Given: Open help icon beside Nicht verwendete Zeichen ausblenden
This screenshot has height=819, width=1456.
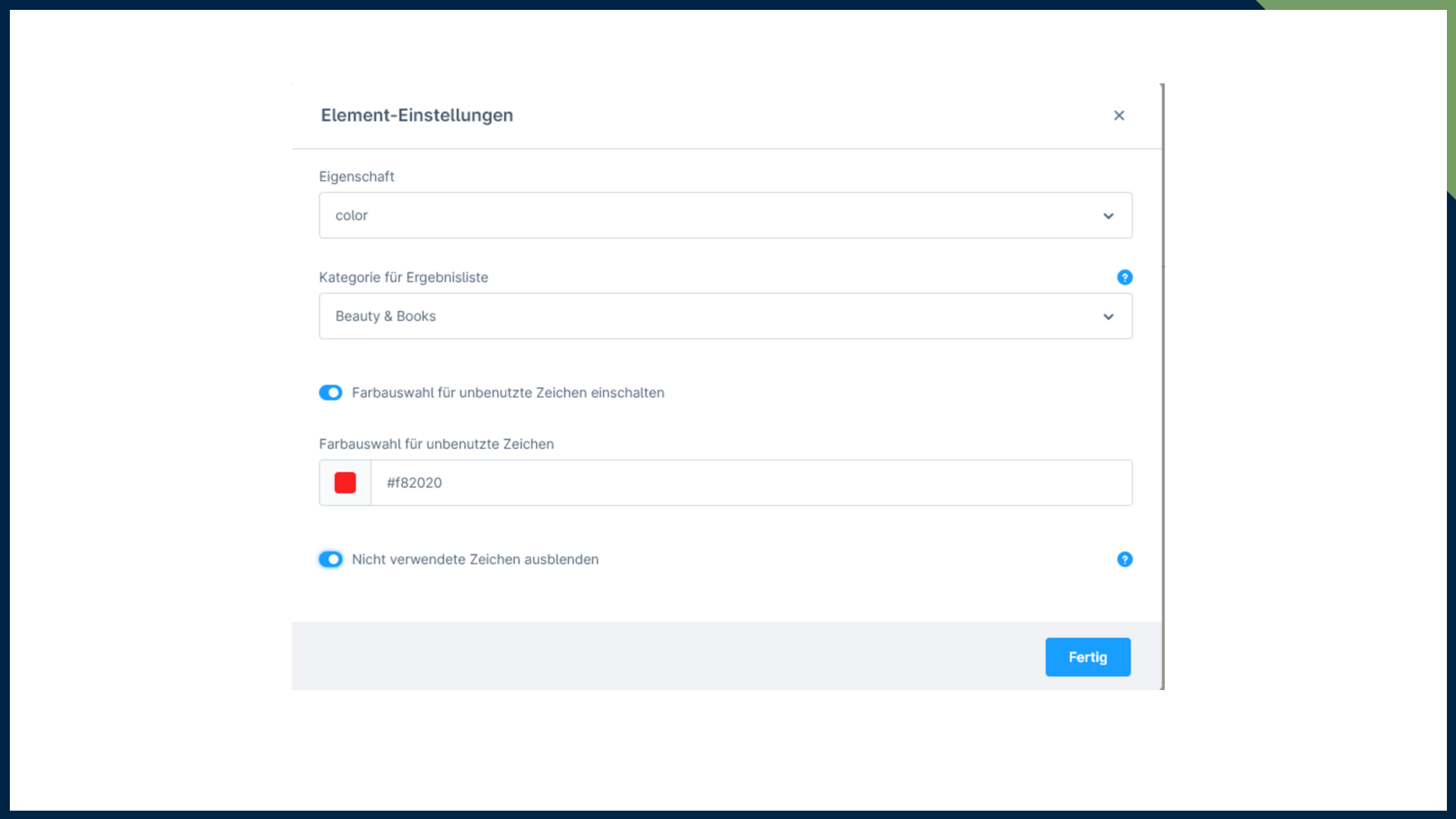Looking at the screenshot, I should tap(1125, 560).
